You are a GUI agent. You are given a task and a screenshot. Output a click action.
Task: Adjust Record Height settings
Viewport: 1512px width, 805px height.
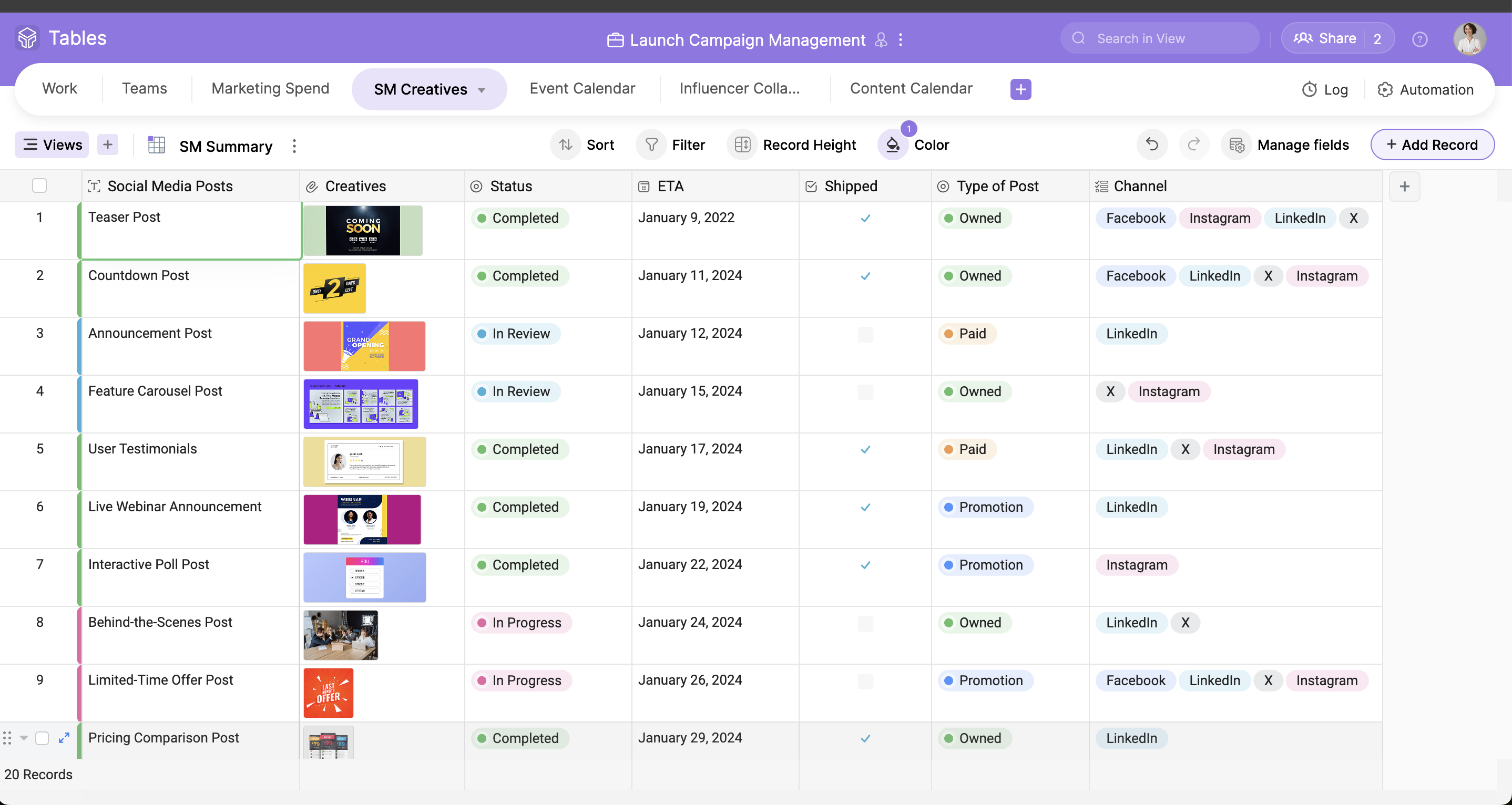coord(792,145)
